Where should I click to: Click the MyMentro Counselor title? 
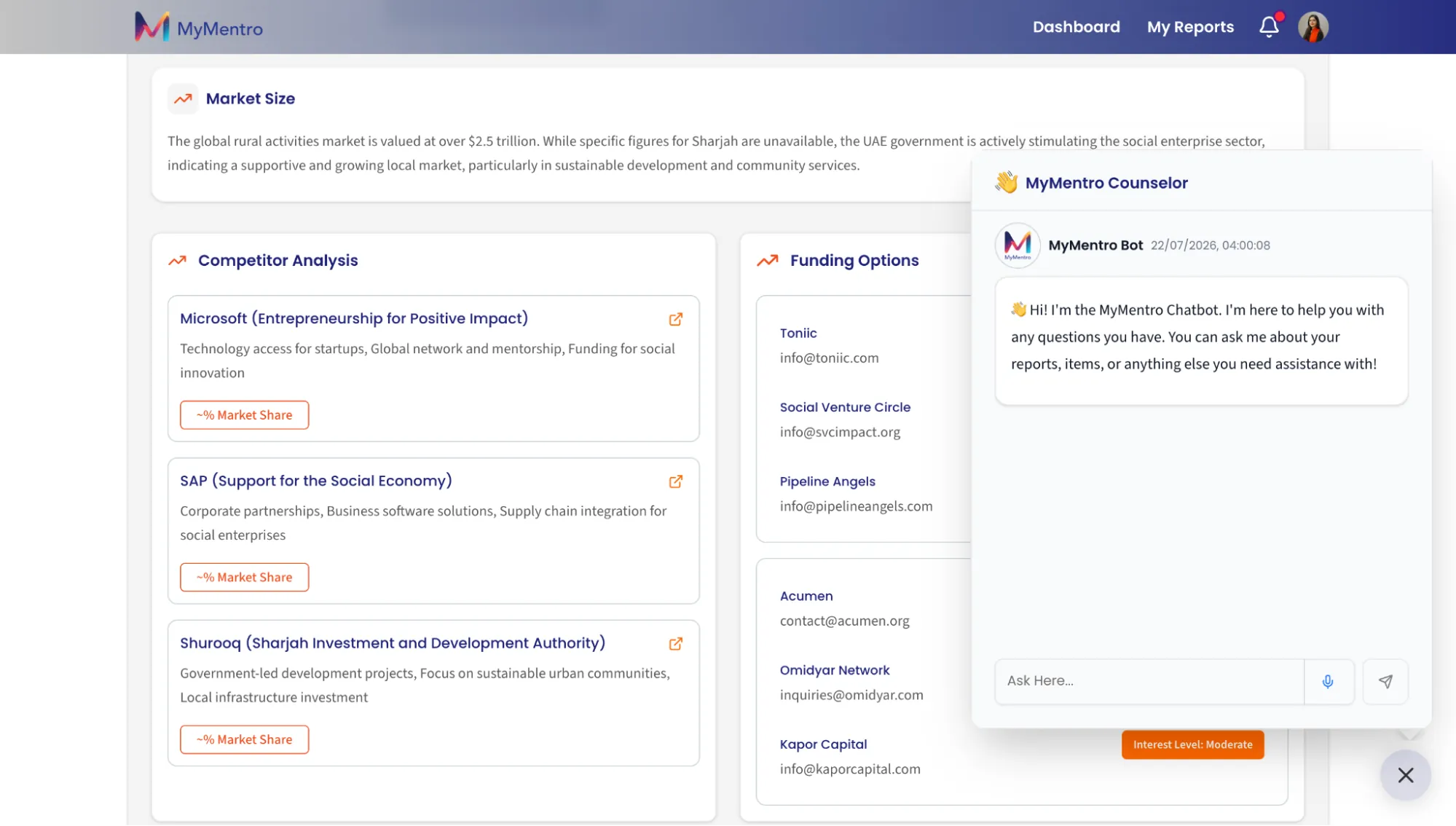[x=1106, y=183]
